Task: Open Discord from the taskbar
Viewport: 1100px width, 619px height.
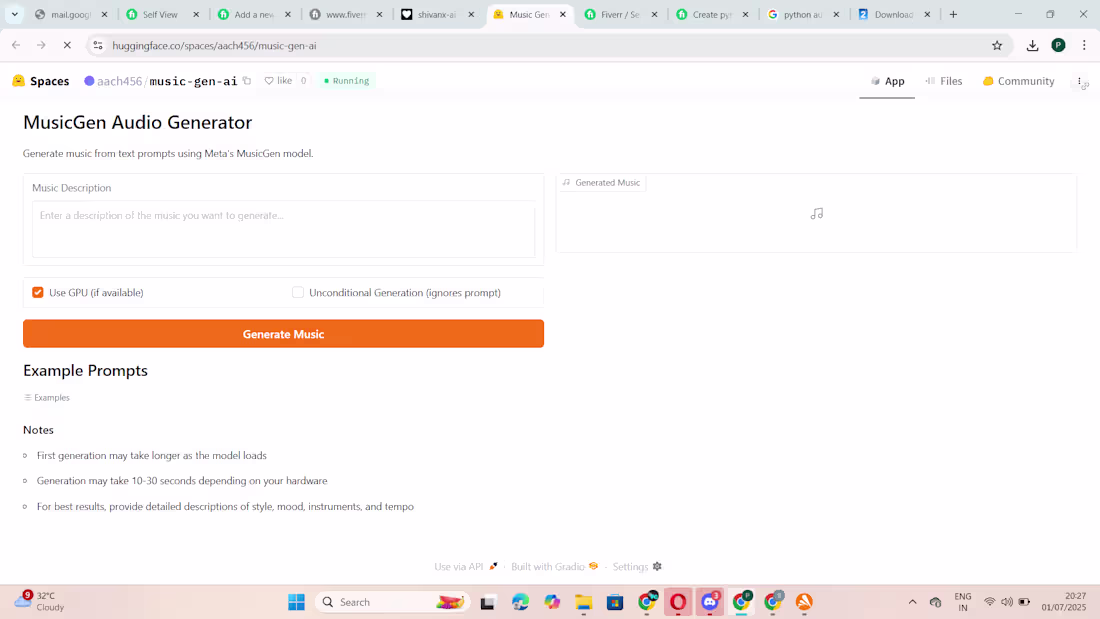Action: 710,602
